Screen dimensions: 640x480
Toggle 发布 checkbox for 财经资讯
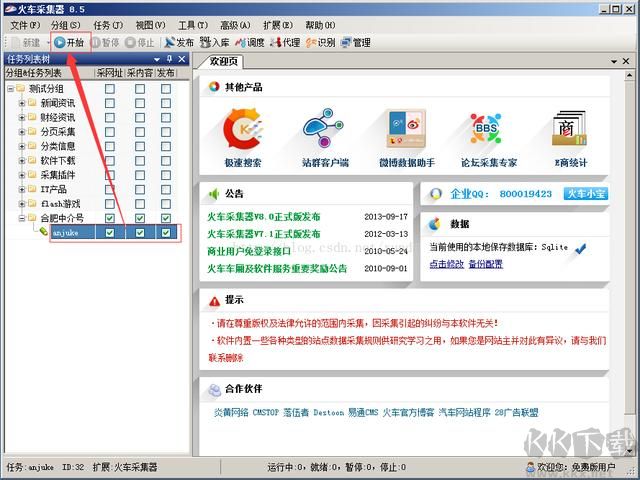(x=166, y=118)
